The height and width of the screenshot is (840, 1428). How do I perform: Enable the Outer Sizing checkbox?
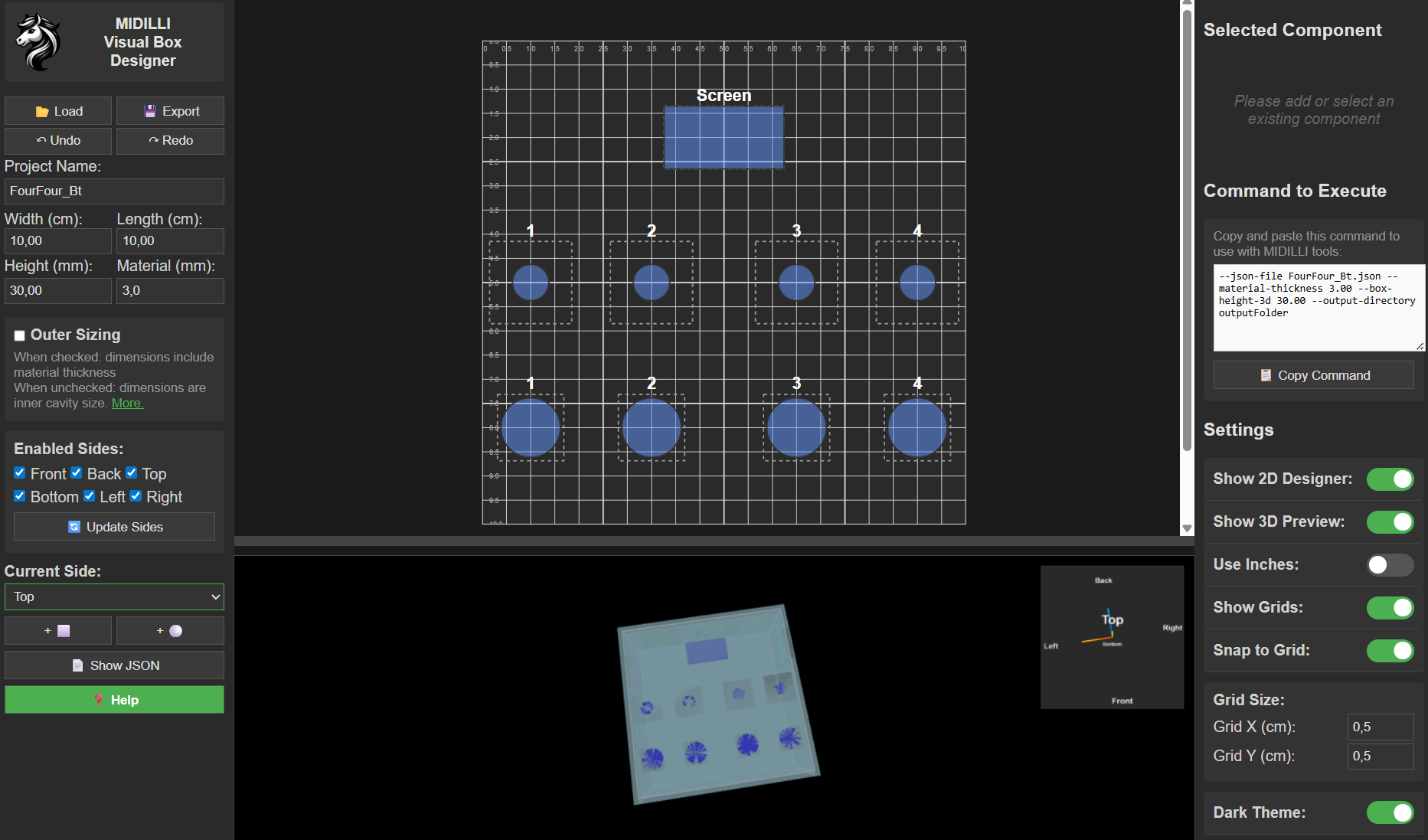(20, 335)
